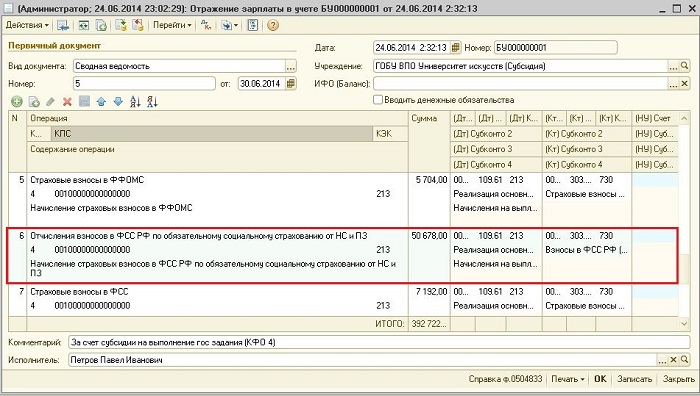The image size is (700, 396).
Task: Open Учреждение item with magnifier icon
Action: [x=684, y=66]
